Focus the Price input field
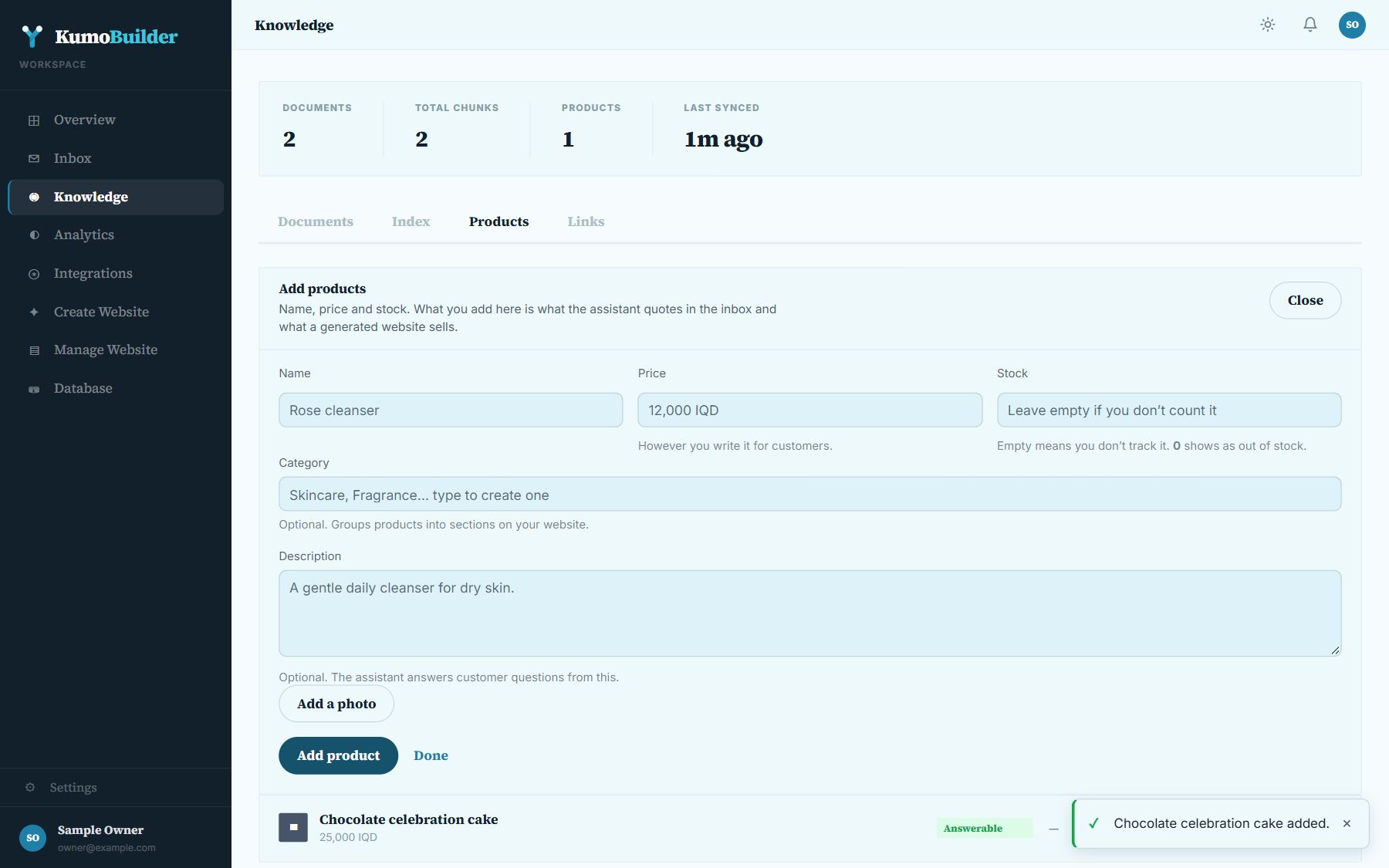This screenshot has height=868, width=1389. point(809,410)
